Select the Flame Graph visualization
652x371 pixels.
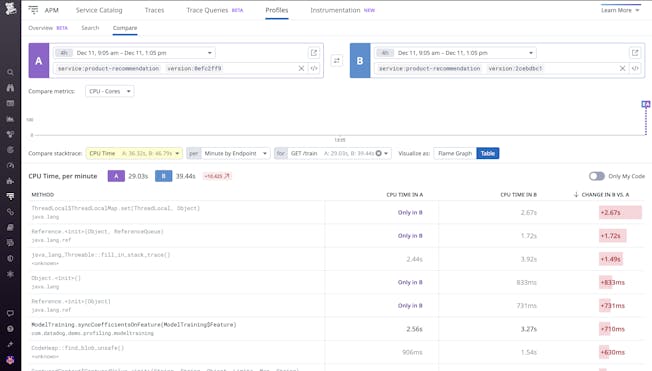click(x=455, y=153)
